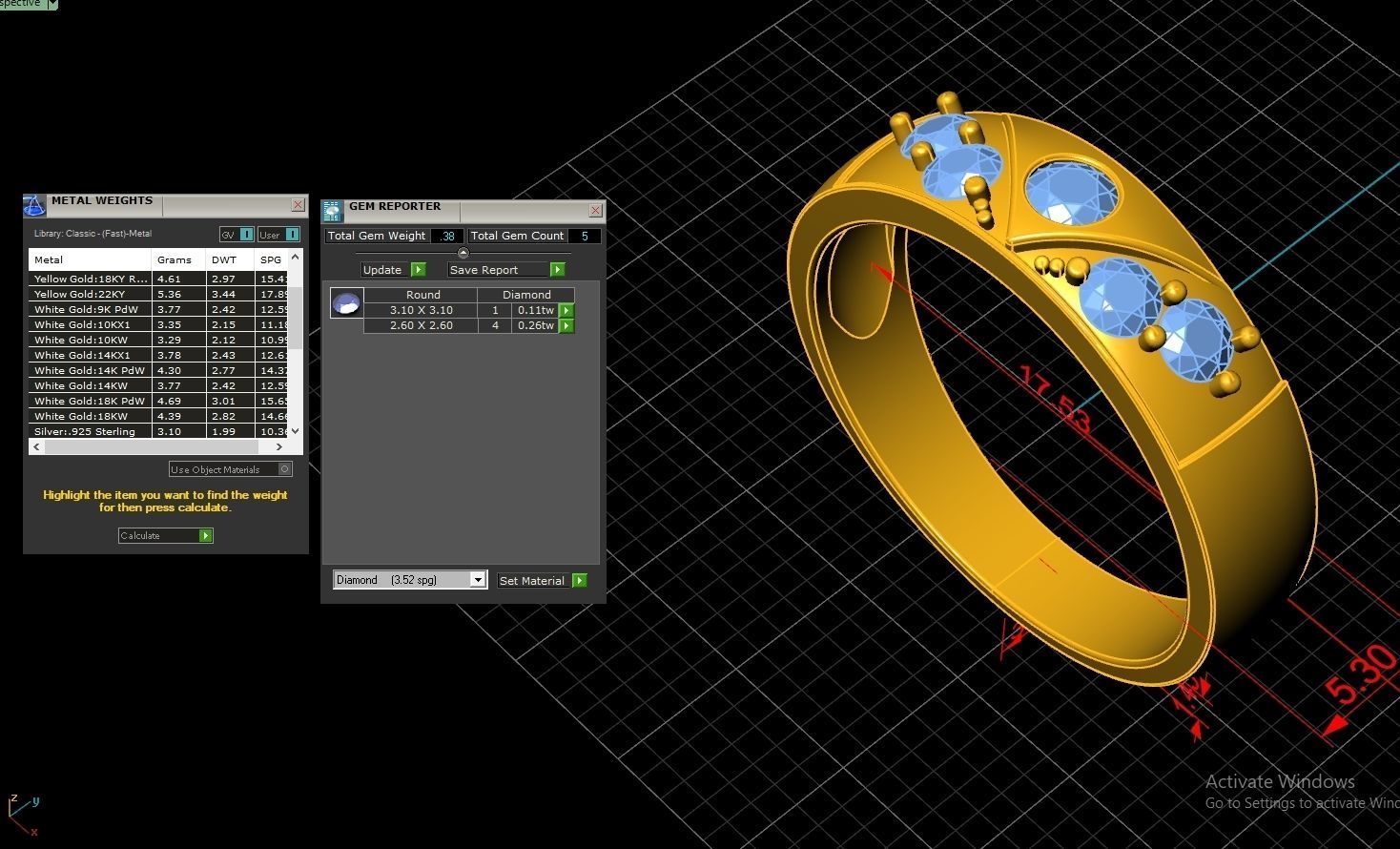Toggle the GV library switch
The width and height of the screenshot is (1400, 849).
tap(237, 235)
